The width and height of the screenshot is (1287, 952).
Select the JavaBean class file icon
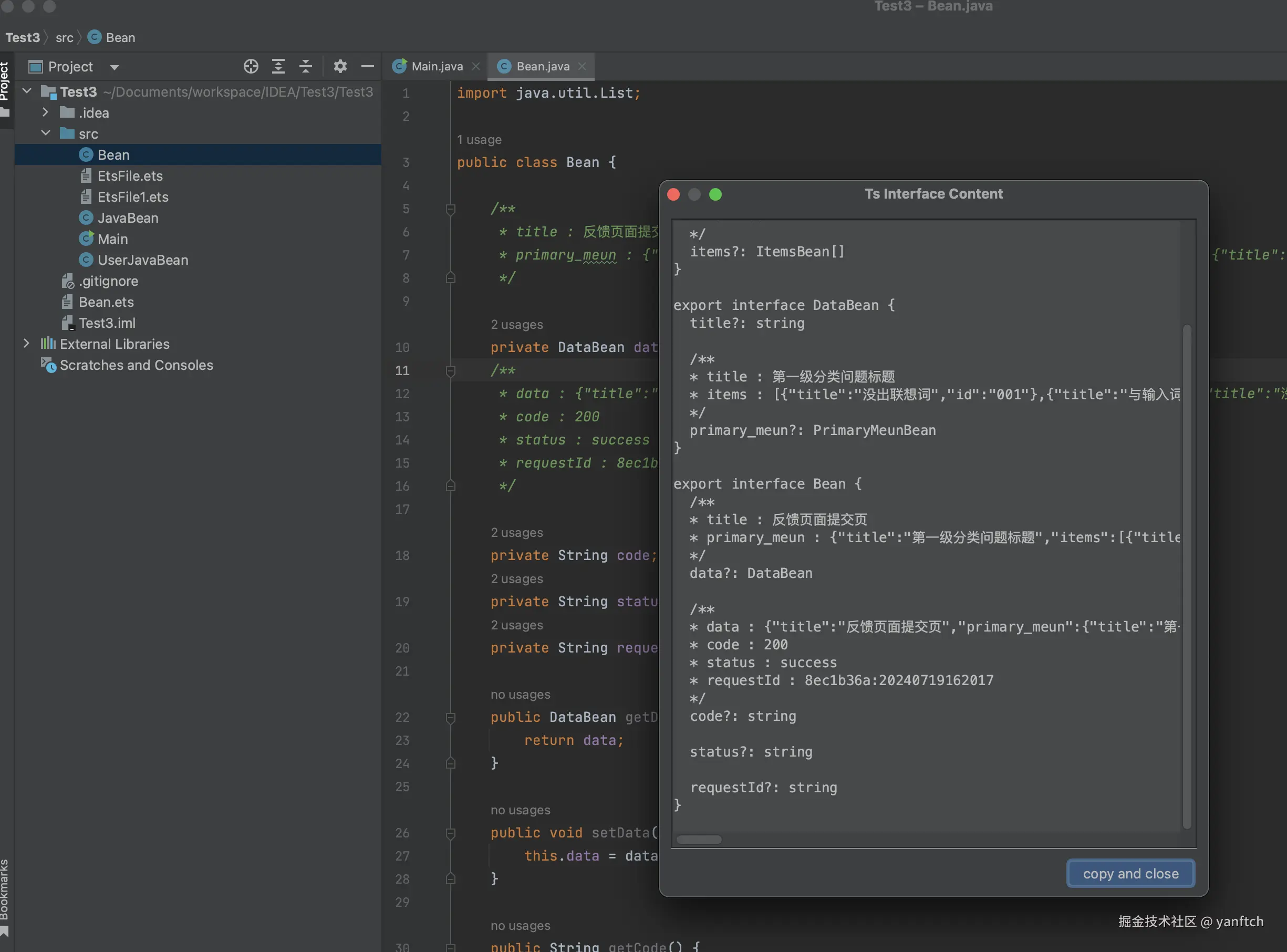tap(86, 218)
